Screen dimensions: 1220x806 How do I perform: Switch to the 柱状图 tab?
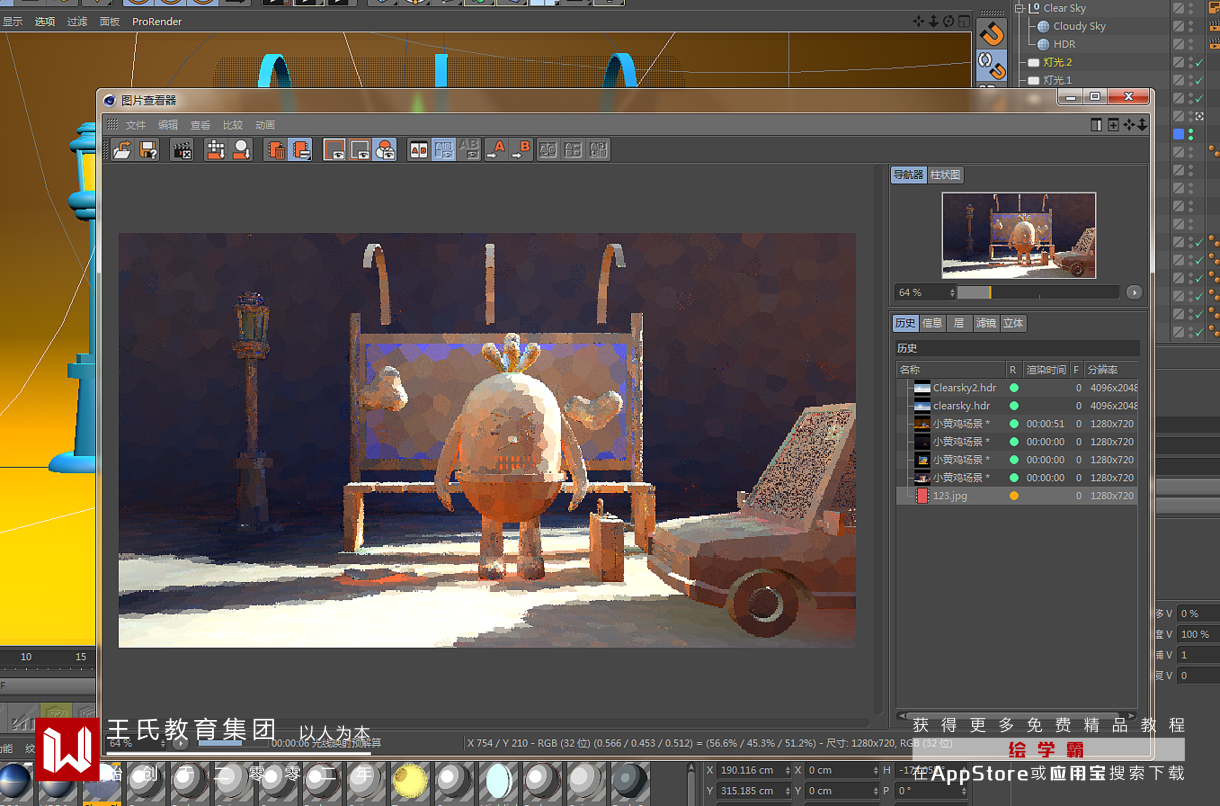(945, 175)
